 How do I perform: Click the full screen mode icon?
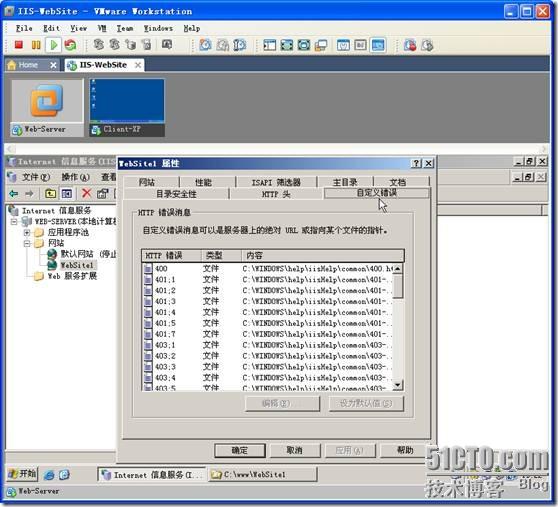pos(287,45)
